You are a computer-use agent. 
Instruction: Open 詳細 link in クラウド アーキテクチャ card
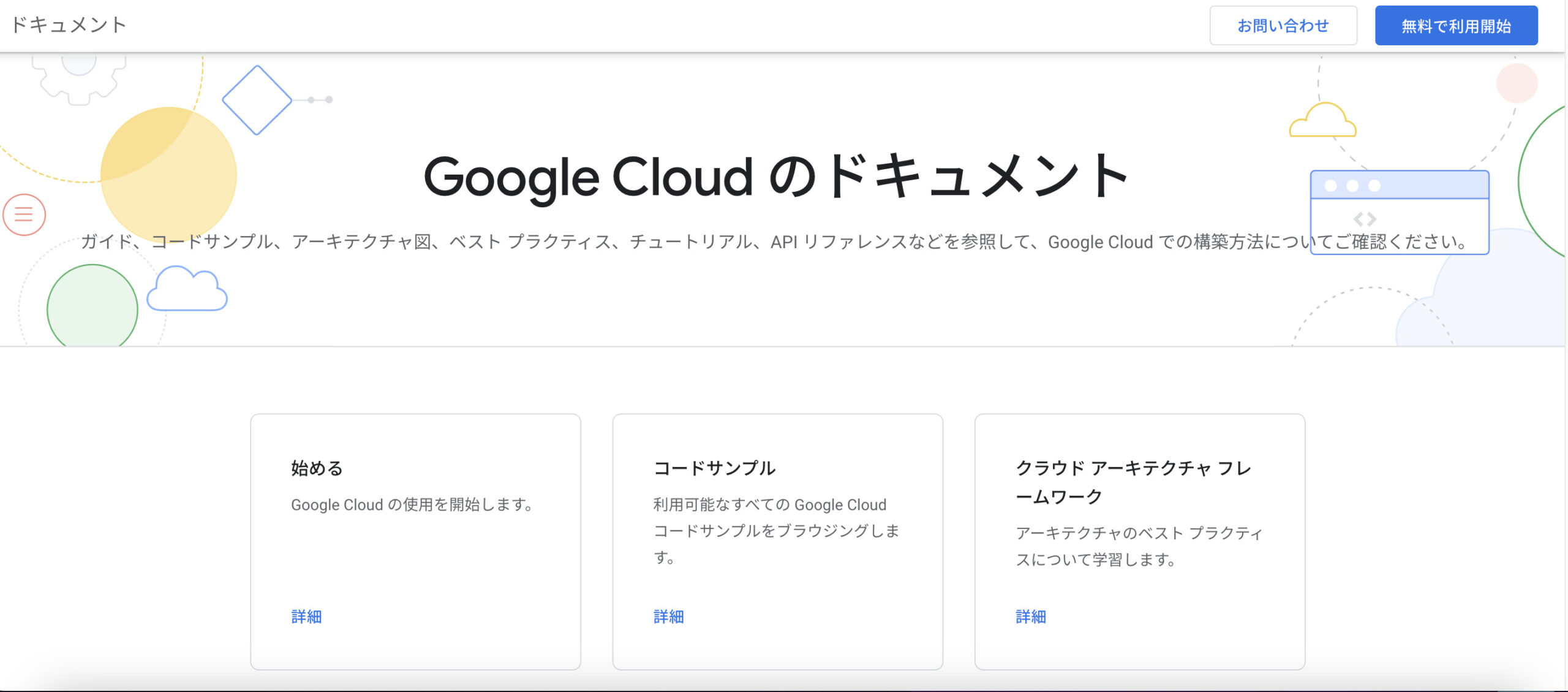pos(1031,617)
